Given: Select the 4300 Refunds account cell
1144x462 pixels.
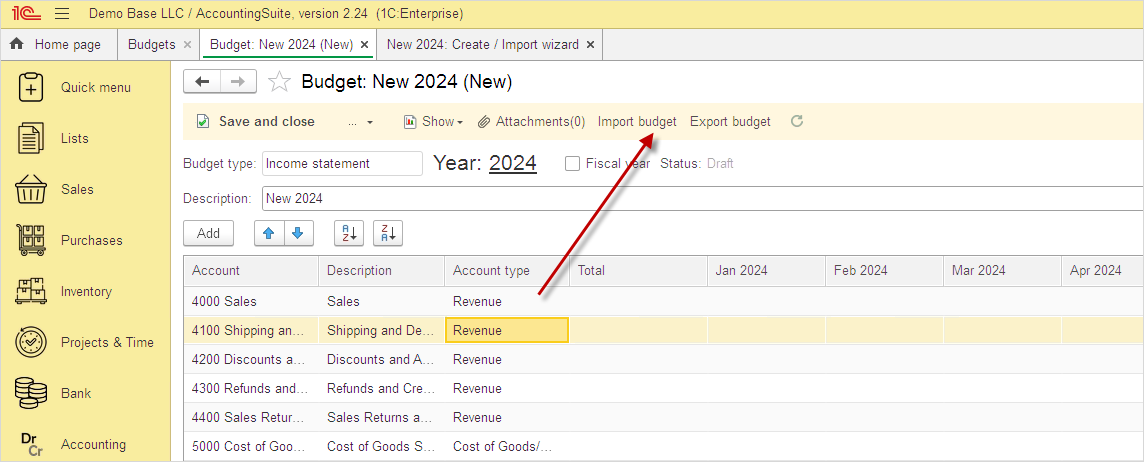Looking at the screenshot, I should (251, 389).
